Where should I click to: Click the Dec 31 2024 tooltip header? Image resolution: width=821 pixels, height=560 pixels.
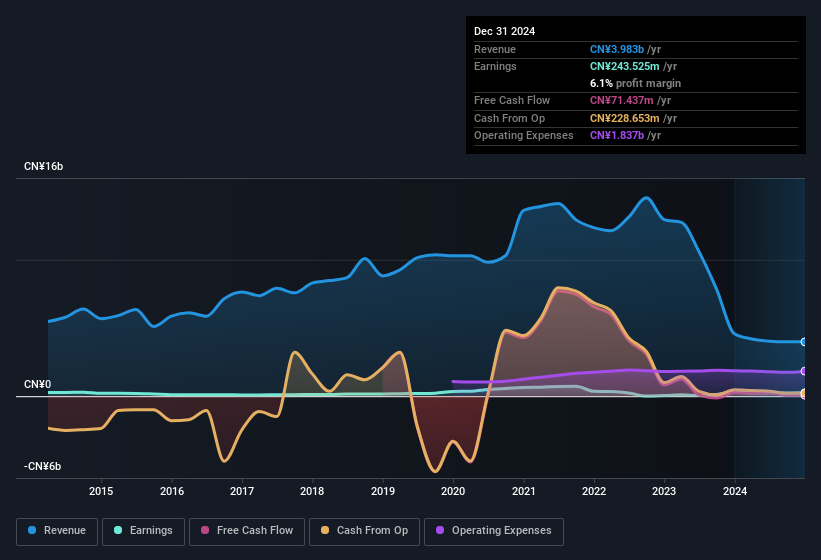point(504,31)
